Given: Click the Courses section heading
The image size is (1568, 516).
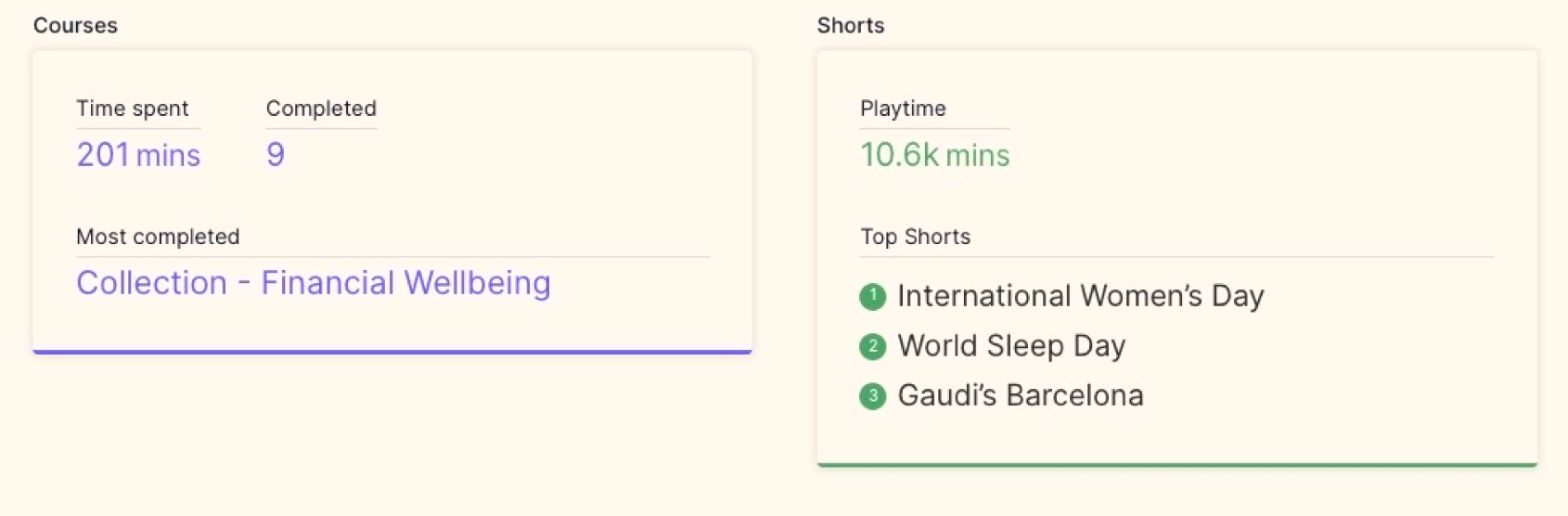Looking at the screenshot, I should pos(75,26).
